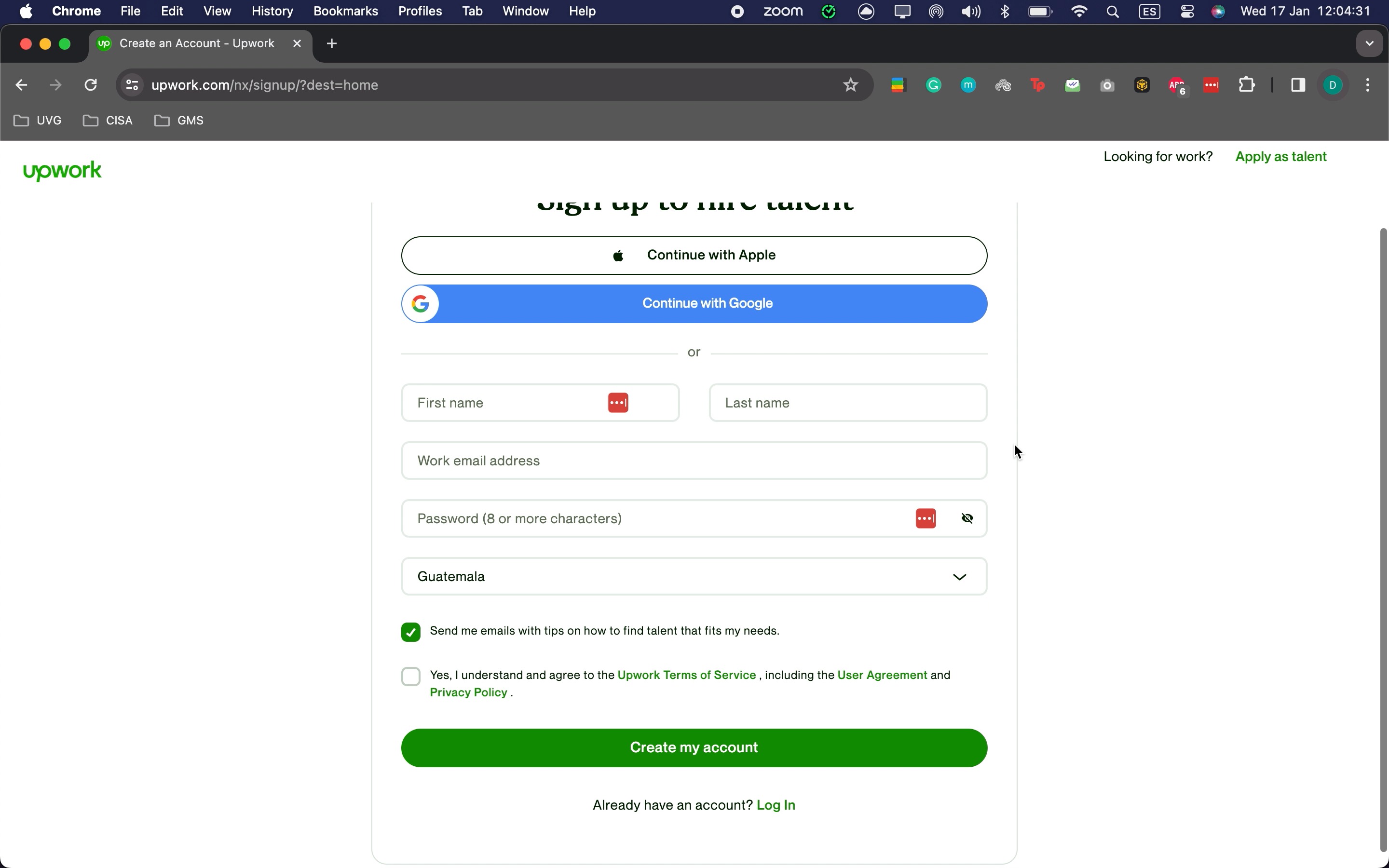Open the Wi-Fi status menu
Image resolution: width=1389 pixels, height=868 pixels.
click(1078, 12)
